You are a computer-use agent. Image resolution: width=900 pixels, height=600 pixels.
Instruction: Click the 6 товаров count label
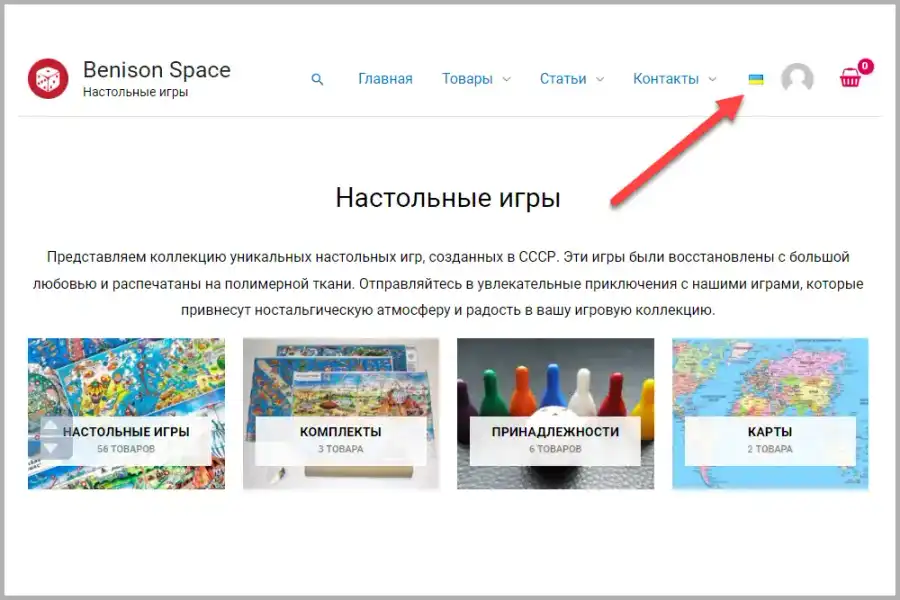point(556,449)
